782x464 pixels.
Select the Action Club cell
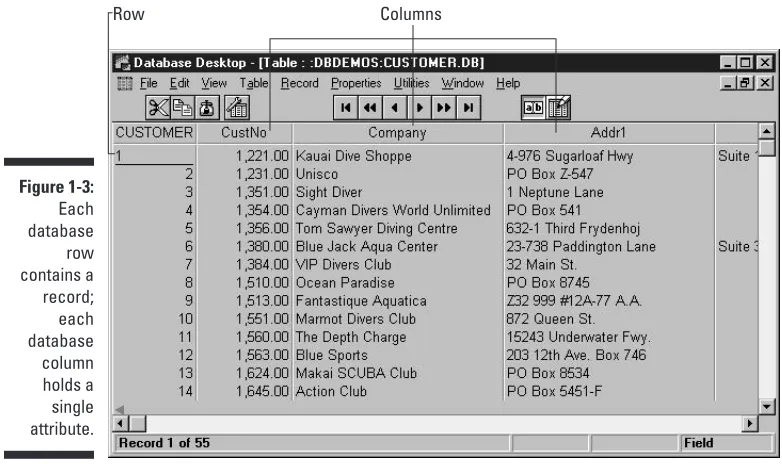click(x=398, y=391)
